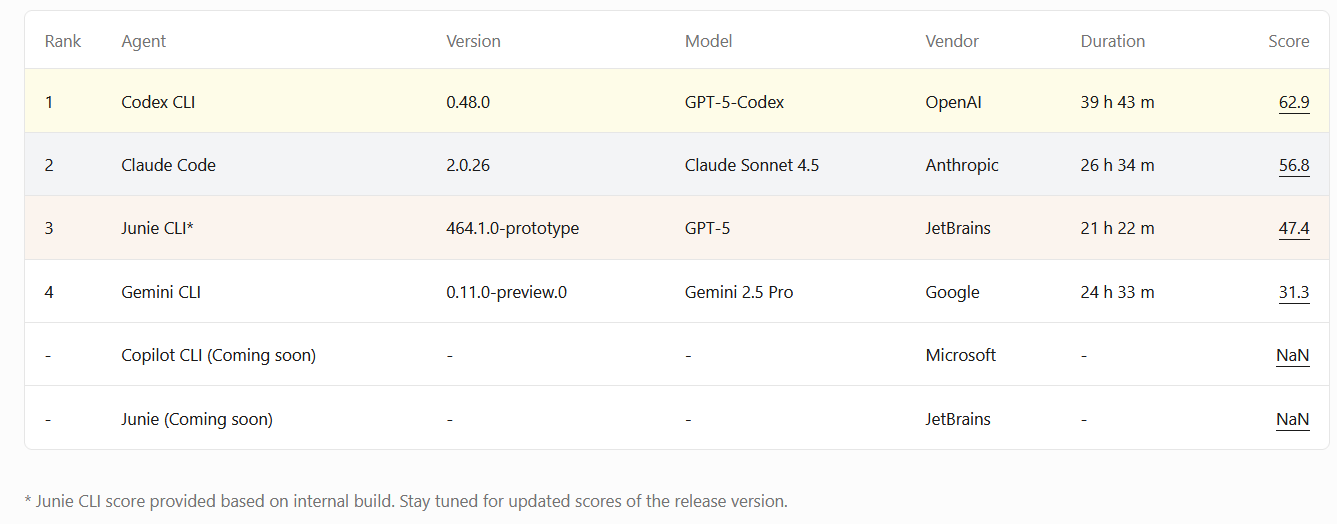Image resolution: width=1337 pixels, height=524 pixels.
Task: Sort by the Duration column header
Action: pos(1112,41)
